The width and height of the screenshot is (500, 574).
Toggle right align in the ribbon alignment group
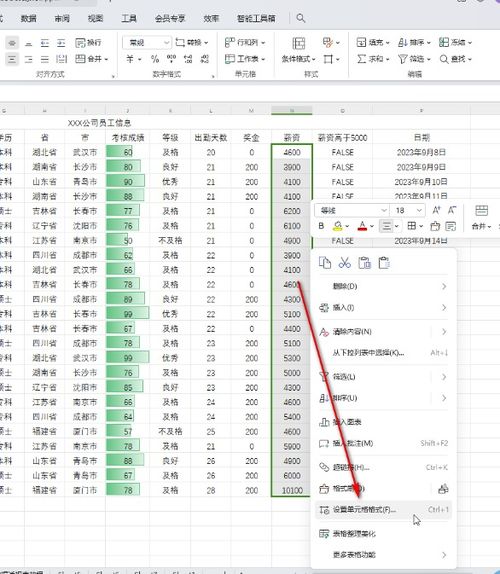point(29,59)
